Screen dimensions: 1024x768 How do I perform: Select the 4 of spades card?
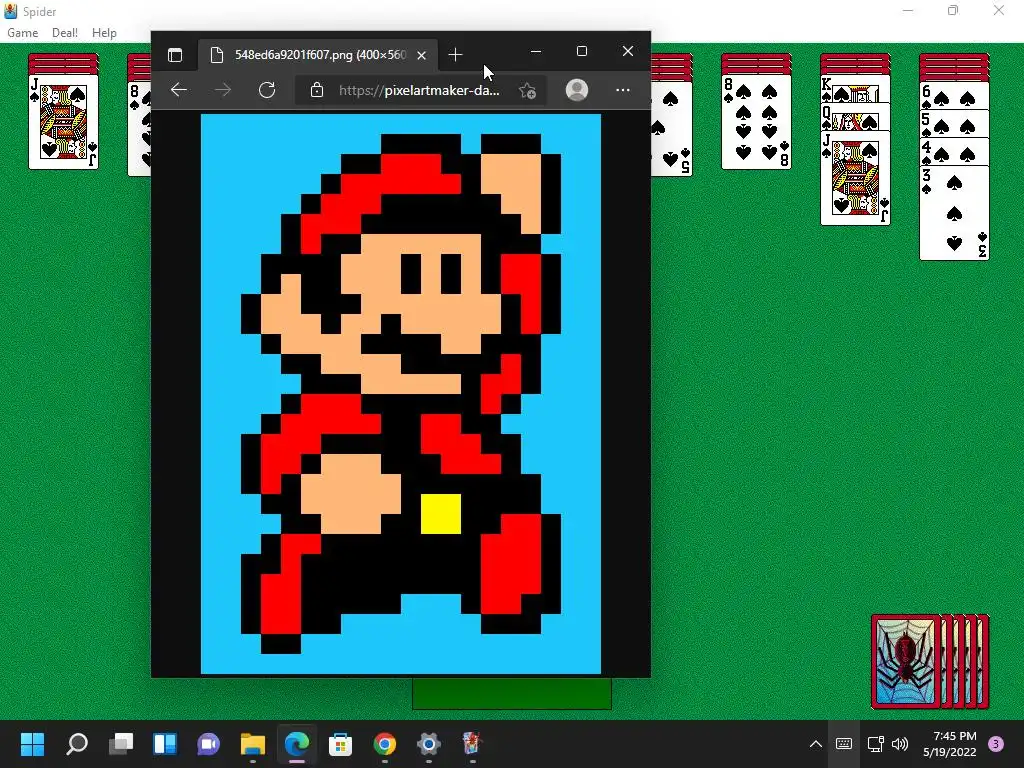coord(954,151)
